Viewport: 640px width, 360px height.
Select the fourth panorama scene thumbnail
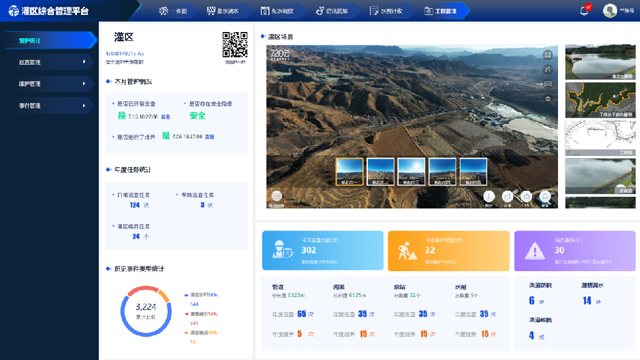click(442, 172)
